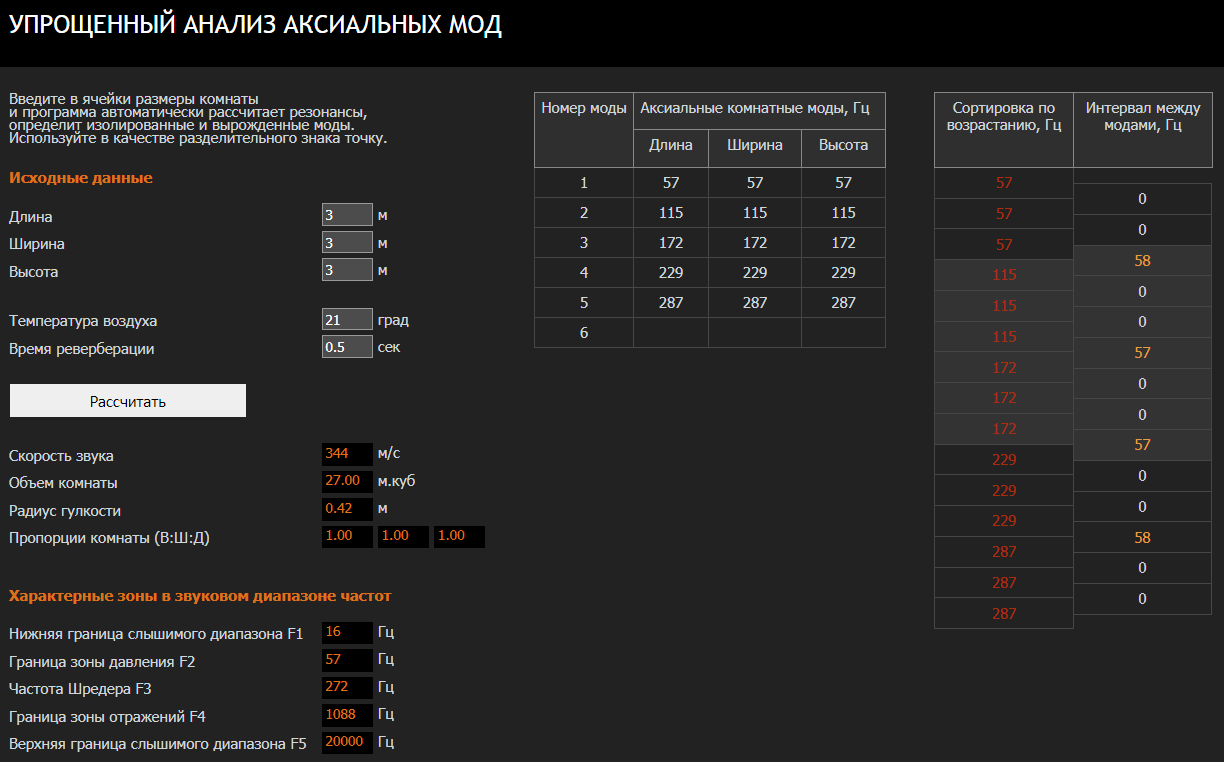1224x762 pixels.
Task: Select the Время реверберации input field
Action: pyautogui.click(x=347, y=348)
